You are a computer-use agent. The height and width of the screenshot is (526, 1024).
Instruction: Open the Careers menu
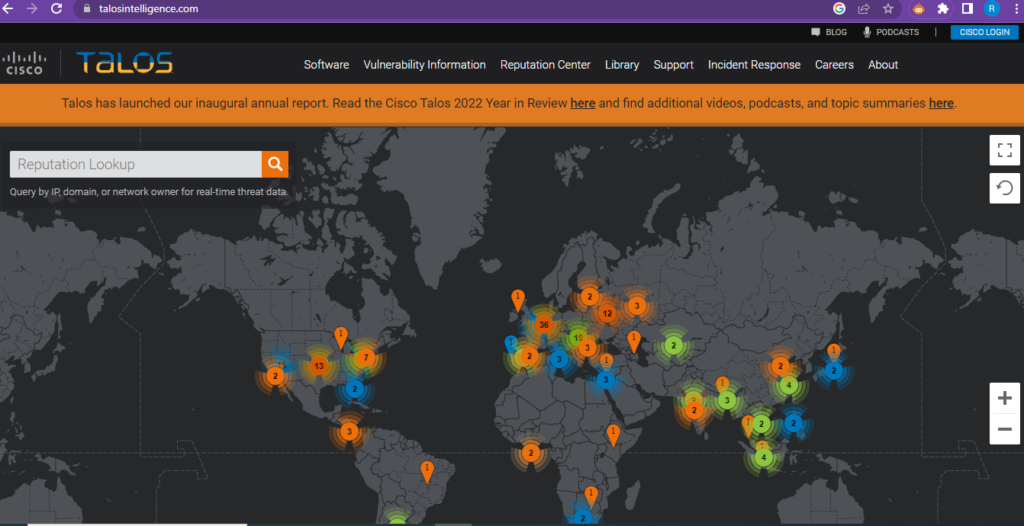(x=834, y=65)
